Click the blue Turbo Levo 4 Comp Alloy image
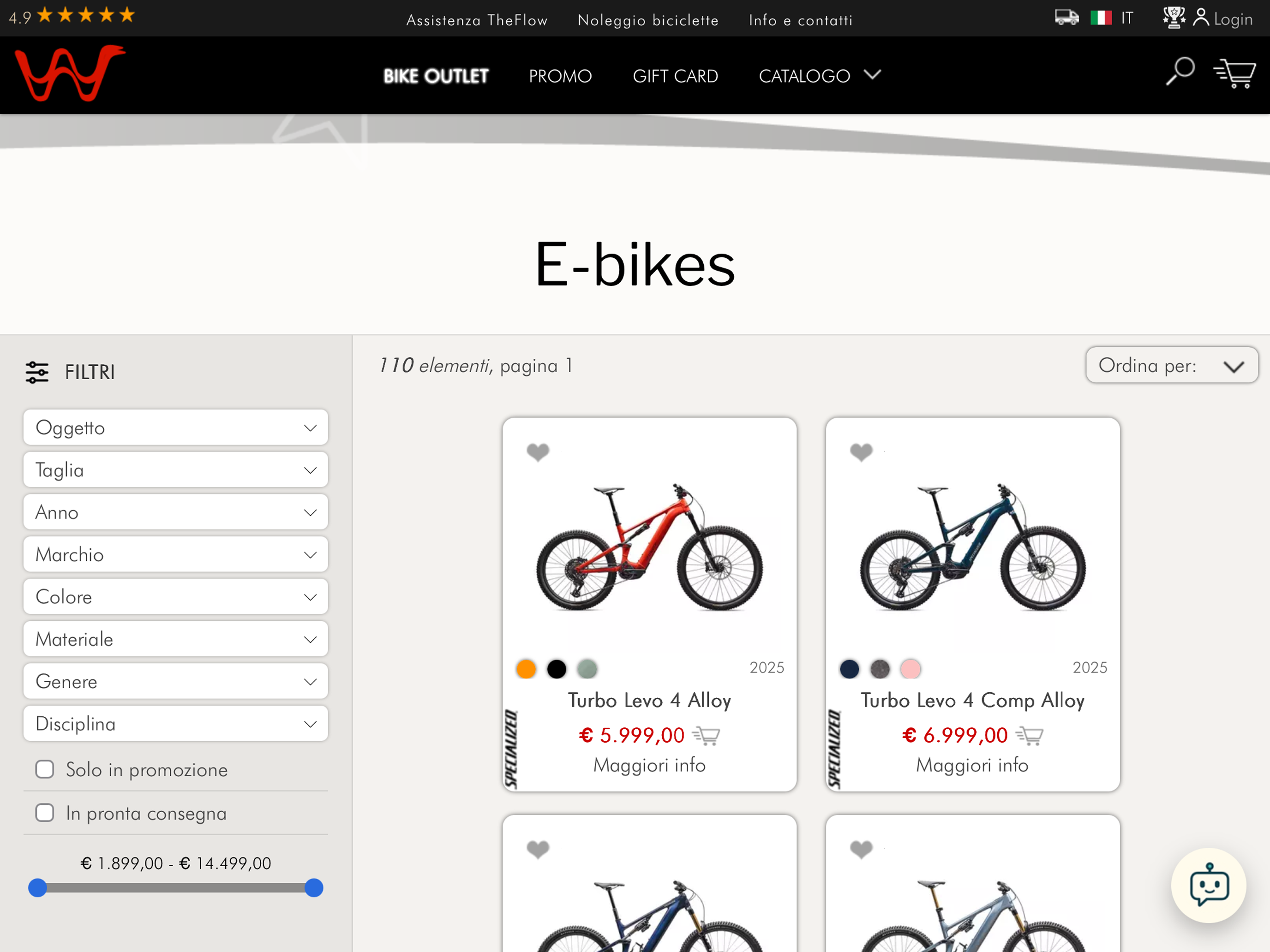The image size is (1270, 952). pos(973,547)
